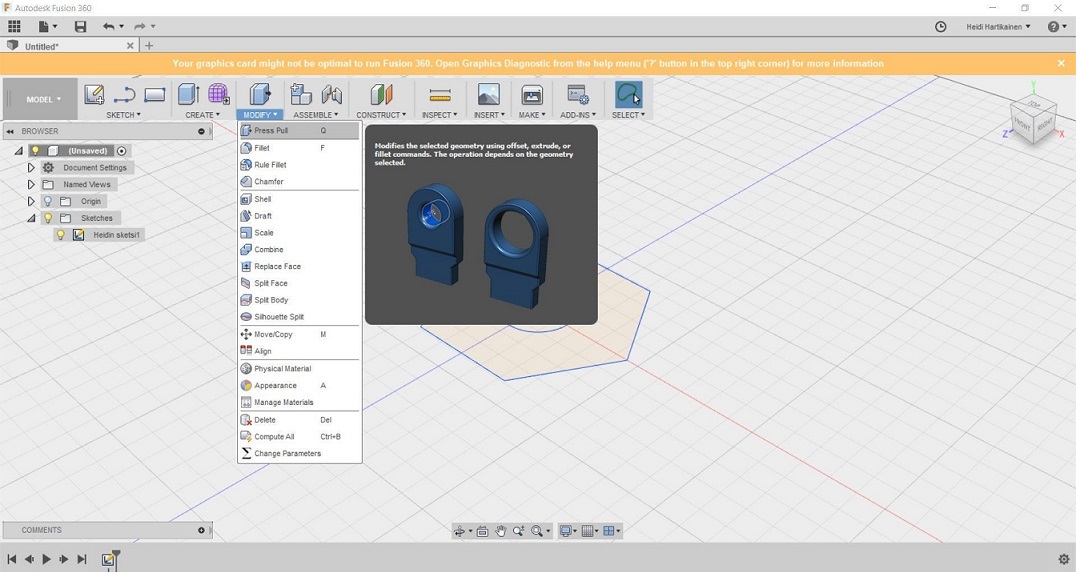Image resolution: width=1076 pixels, height=572 pixels.
Task: Toggle visibility bulb of Origin folder
Action: click(47, 201)
